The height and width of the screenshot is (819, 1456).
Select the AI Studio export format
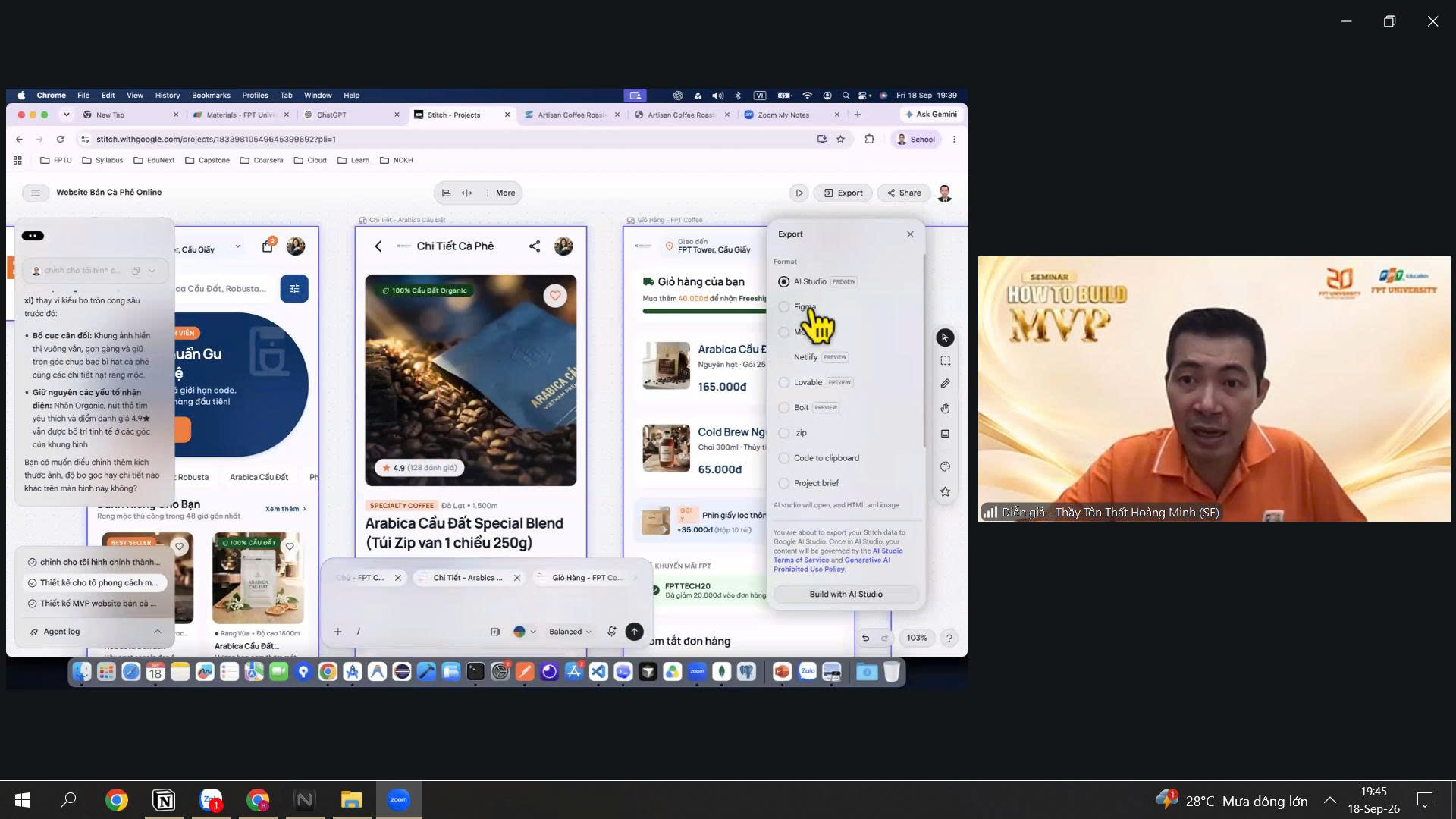pos(783,281)
